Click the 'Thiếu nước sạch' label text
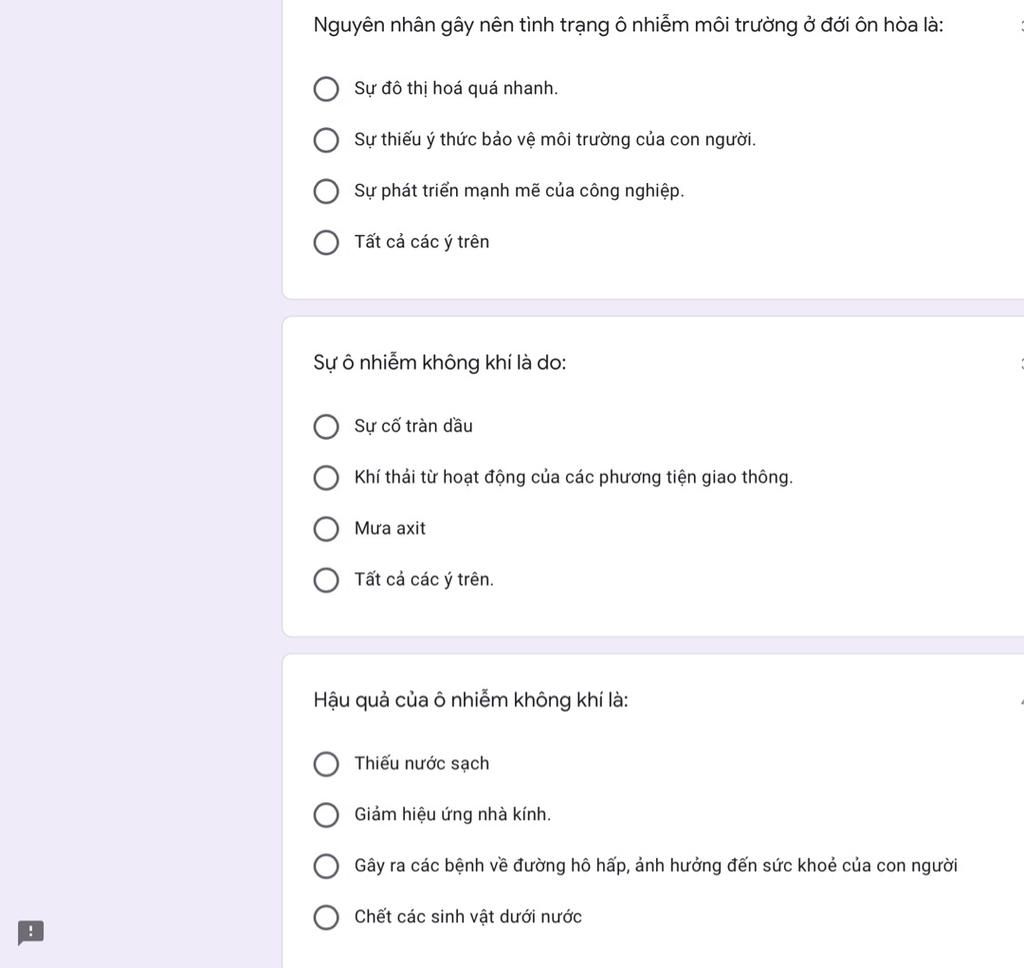The height and width of the screenshot is (968, 1024). pyautogui.click(x=421, y=763)
